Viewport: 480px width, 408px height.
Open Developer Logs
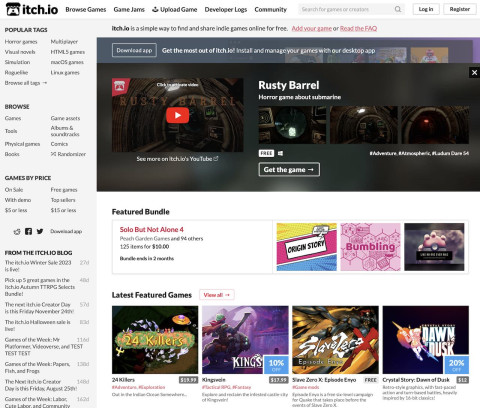(x=226, y=9)
